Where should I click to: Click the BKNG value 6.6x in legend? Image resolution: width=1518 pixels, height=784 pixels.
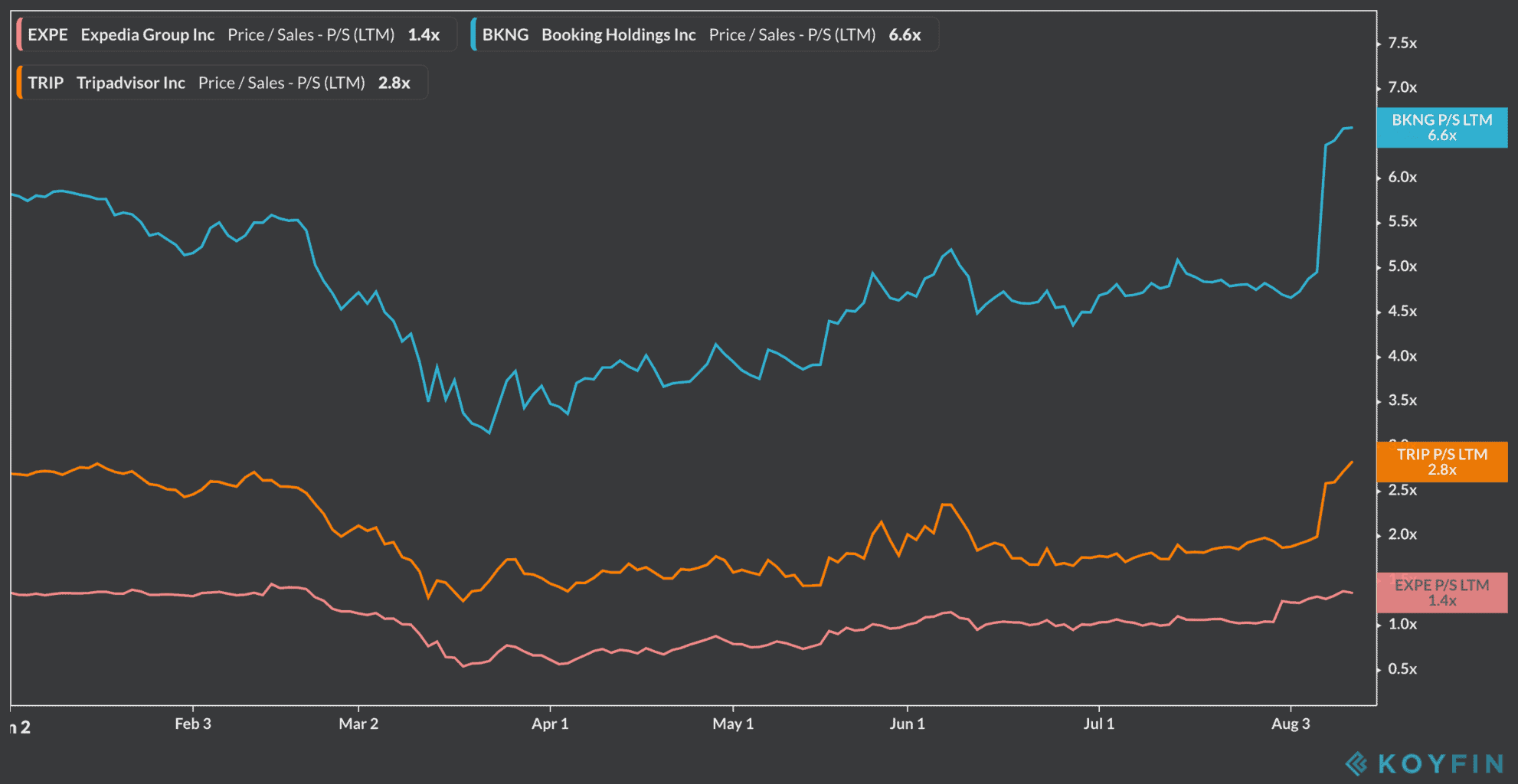(x=905, y=34)
